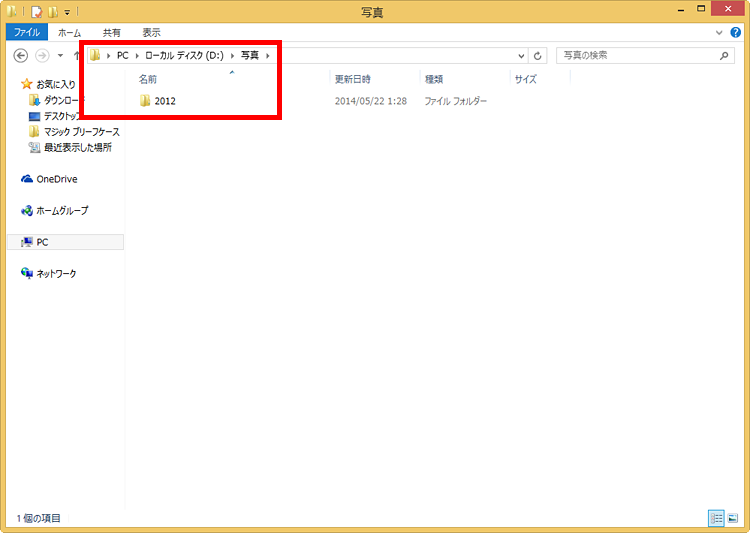Select the date 2014/05/22 1:28 cell
The width and height of the screenshot is (750, 533).
coord(371,101)
